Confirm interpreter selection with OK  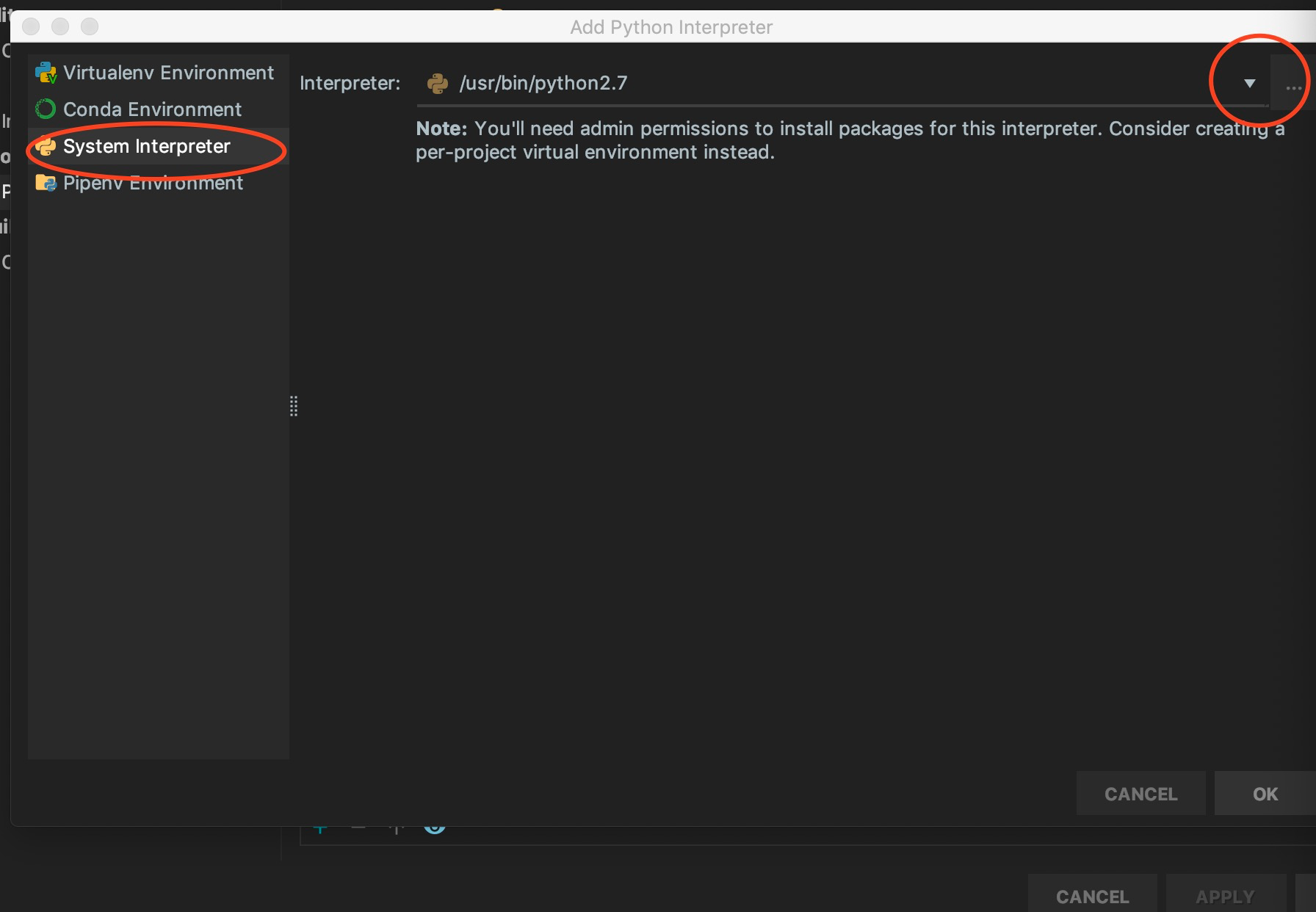click(x=1265, y=794)
